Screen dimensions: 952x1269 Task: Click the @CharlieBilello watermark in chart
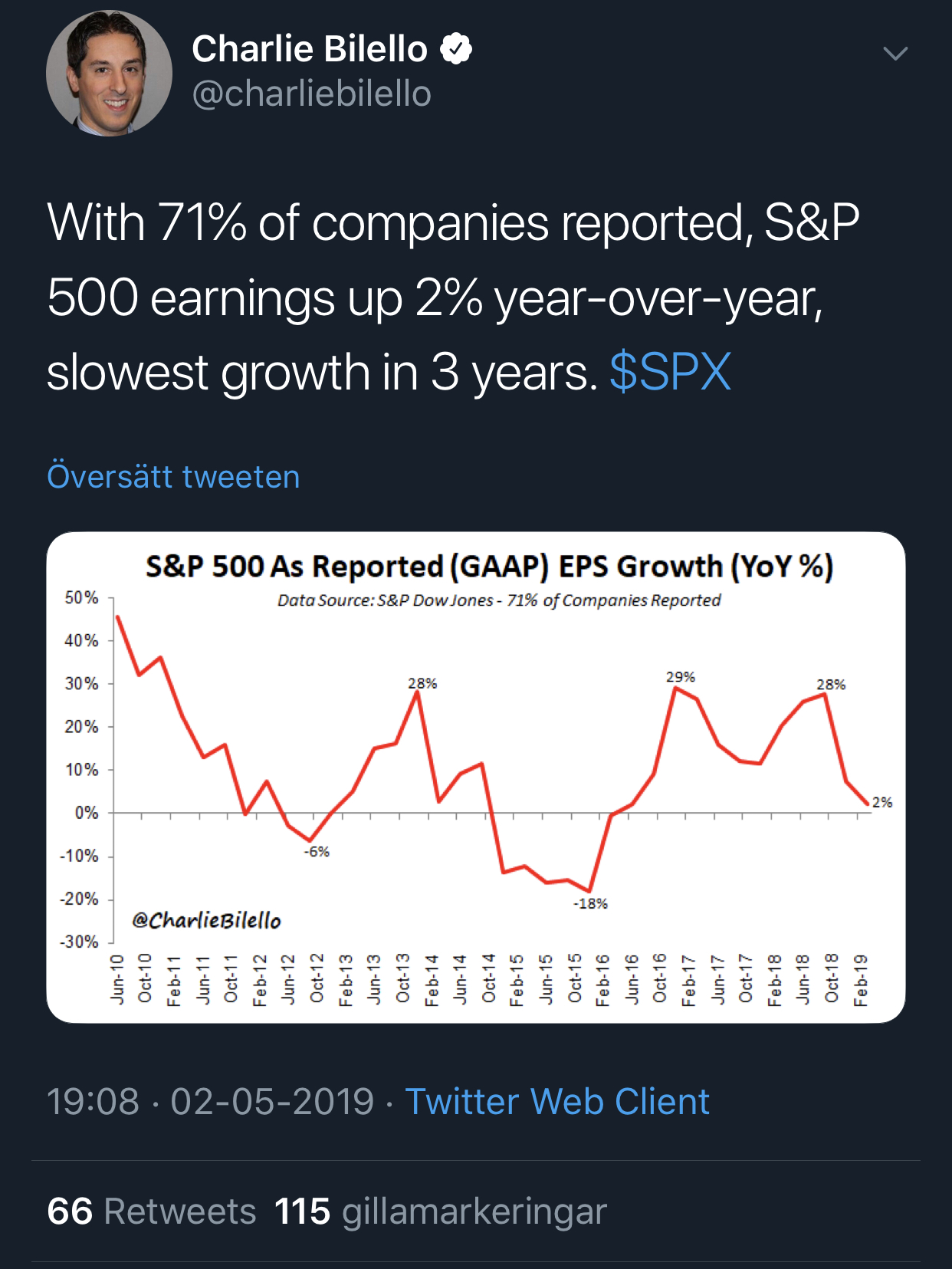tap(206, 920)
